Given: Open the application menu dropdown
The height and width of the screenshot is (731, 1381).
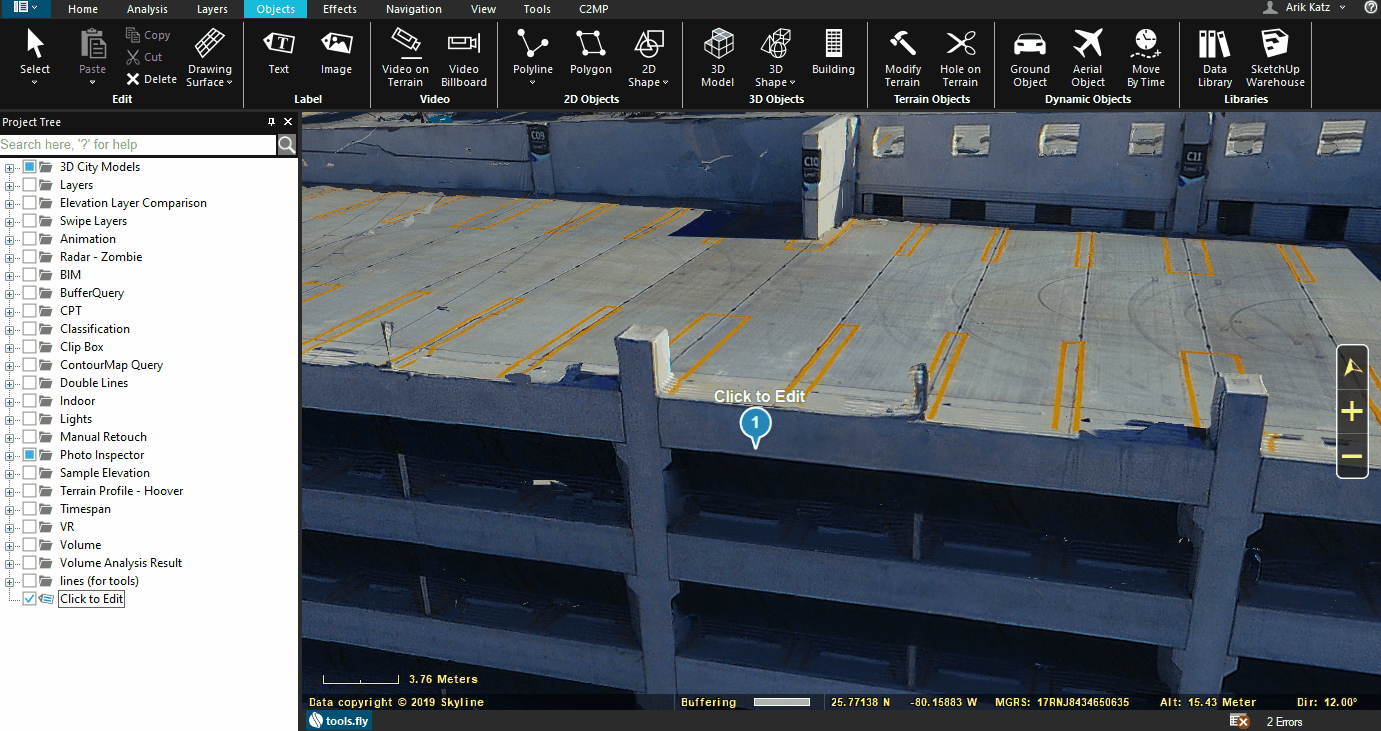Looking at the screenshot, I should coord(26,8).
